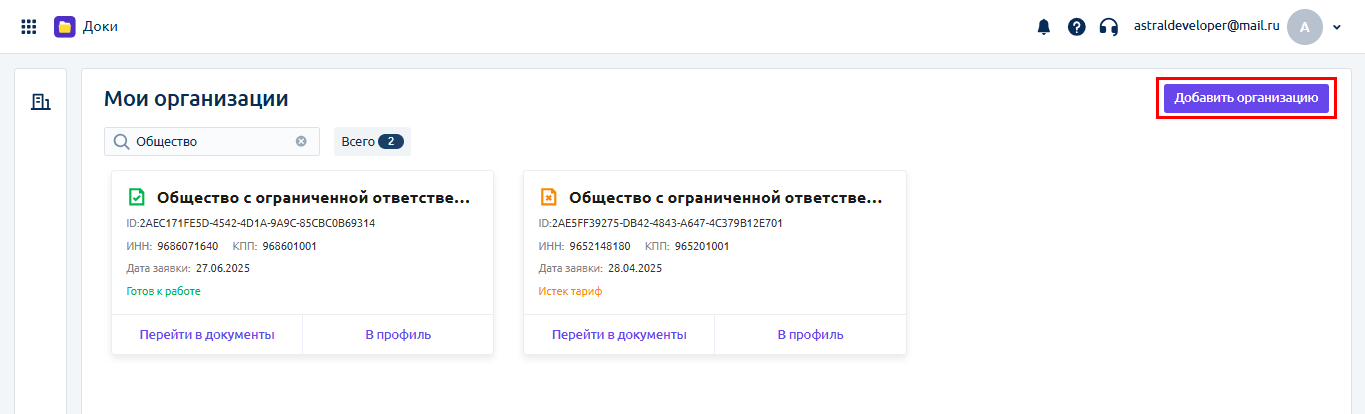
Task: Focus the search field containing Общество
Action: click(212, 142)
